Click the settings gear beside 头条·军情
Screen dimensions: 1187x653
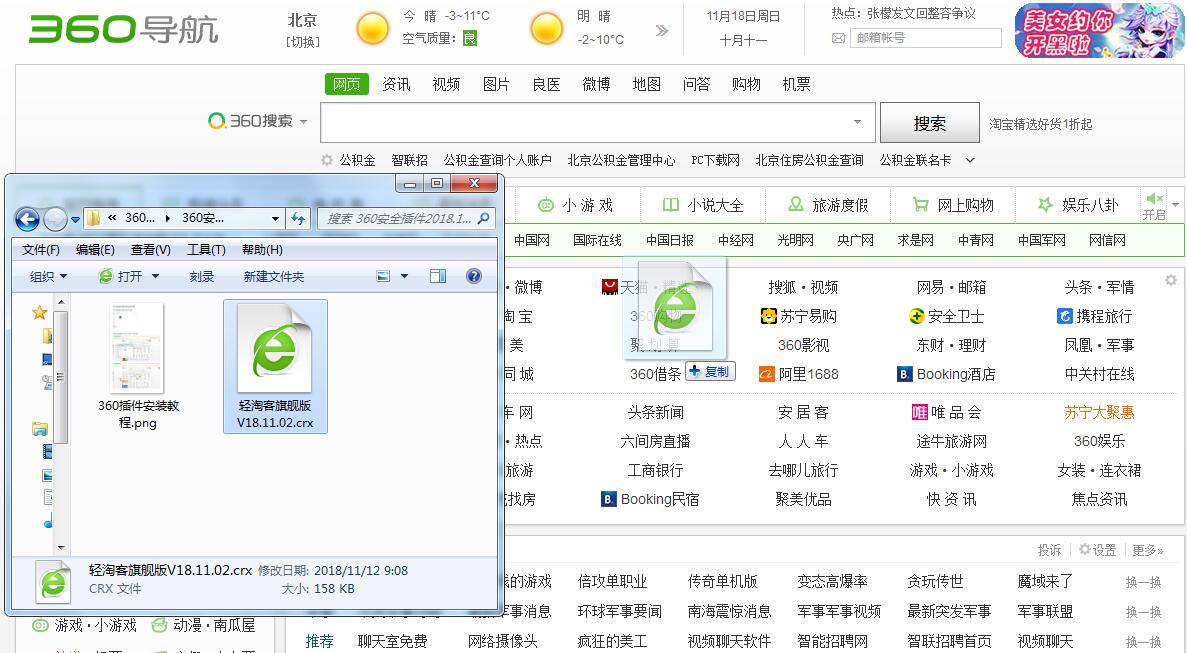1171,280
